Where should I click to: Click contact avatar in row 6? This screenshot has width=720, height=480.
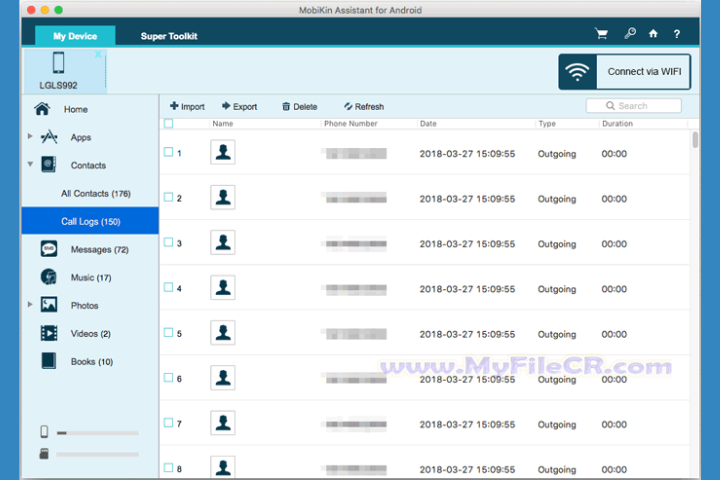[223, 378]
